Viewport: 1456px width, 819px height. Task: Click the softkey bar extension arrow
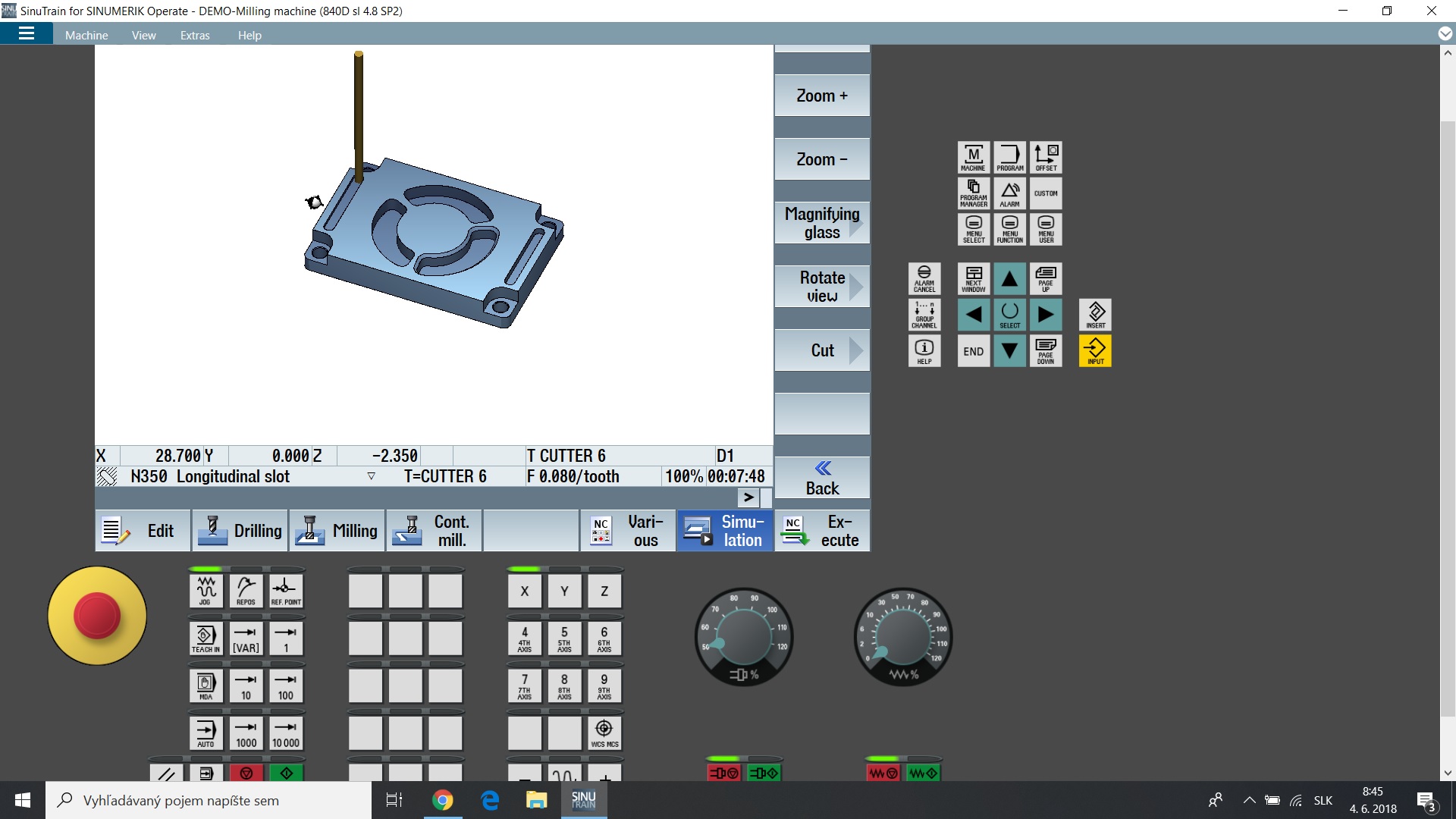(x=748, y=497)
